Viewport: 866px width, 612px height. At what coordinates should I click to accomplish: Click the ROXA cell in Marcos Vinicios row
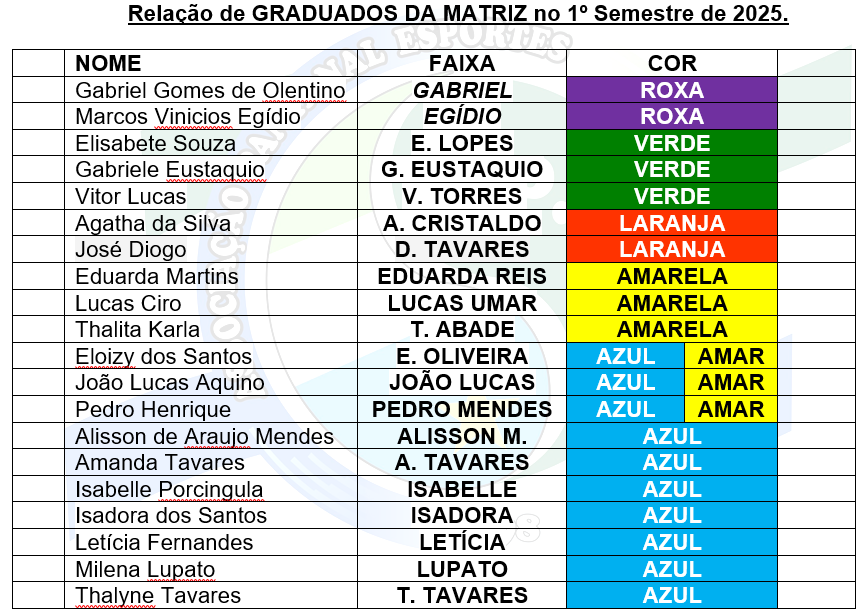pyautogui.click(x=672, y=117)
